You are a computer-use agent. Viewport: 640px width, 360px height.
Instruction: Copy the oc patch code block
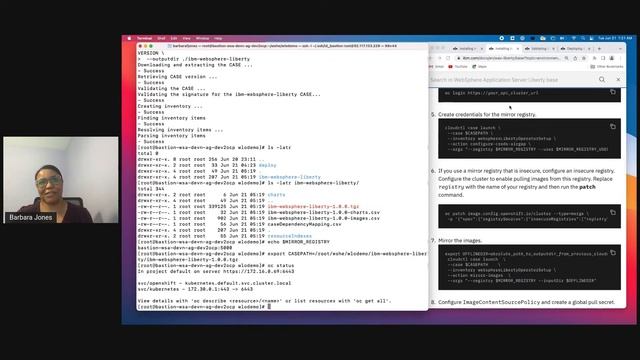click(x=613, y=212)
